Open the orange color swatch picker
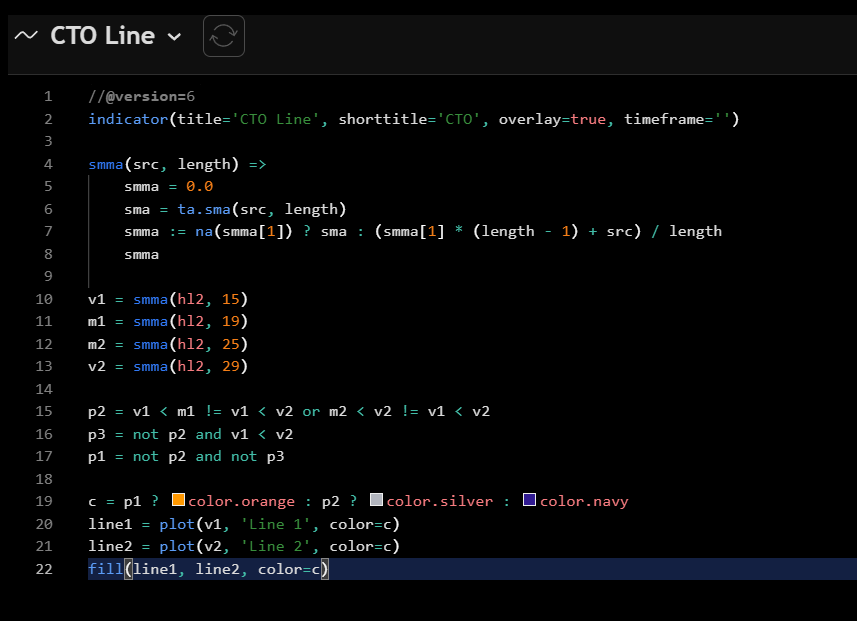 (178, 500)
